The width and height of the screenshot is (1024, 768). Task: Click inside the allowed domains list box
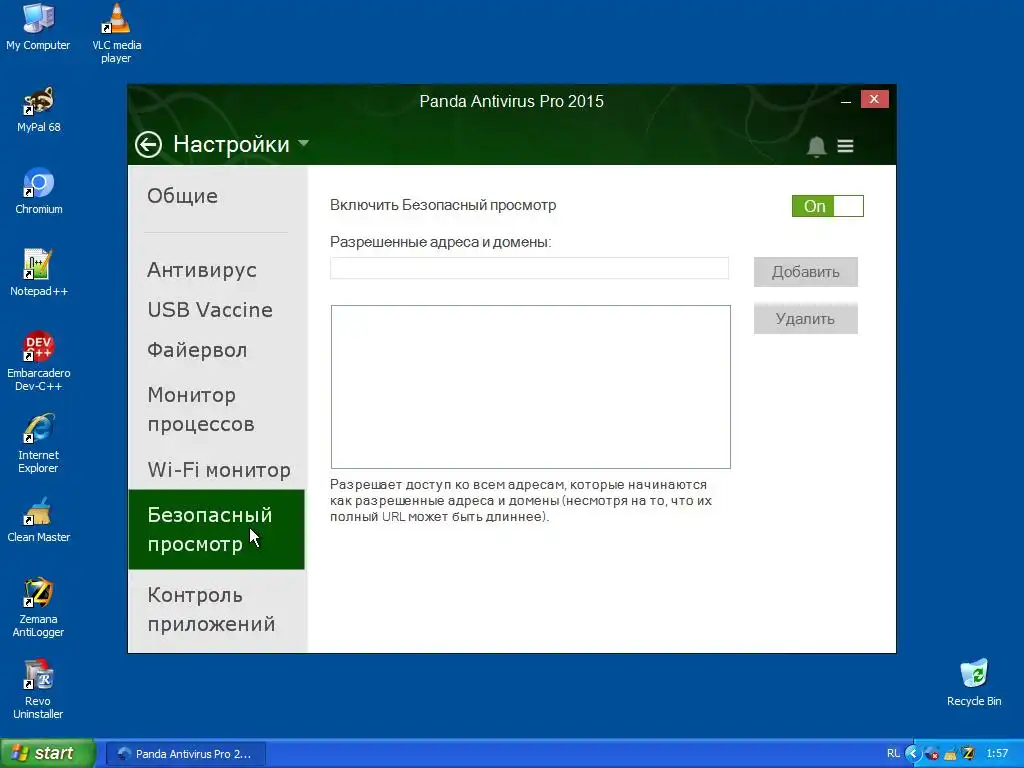pyautogui.click(x=530, y=387)
